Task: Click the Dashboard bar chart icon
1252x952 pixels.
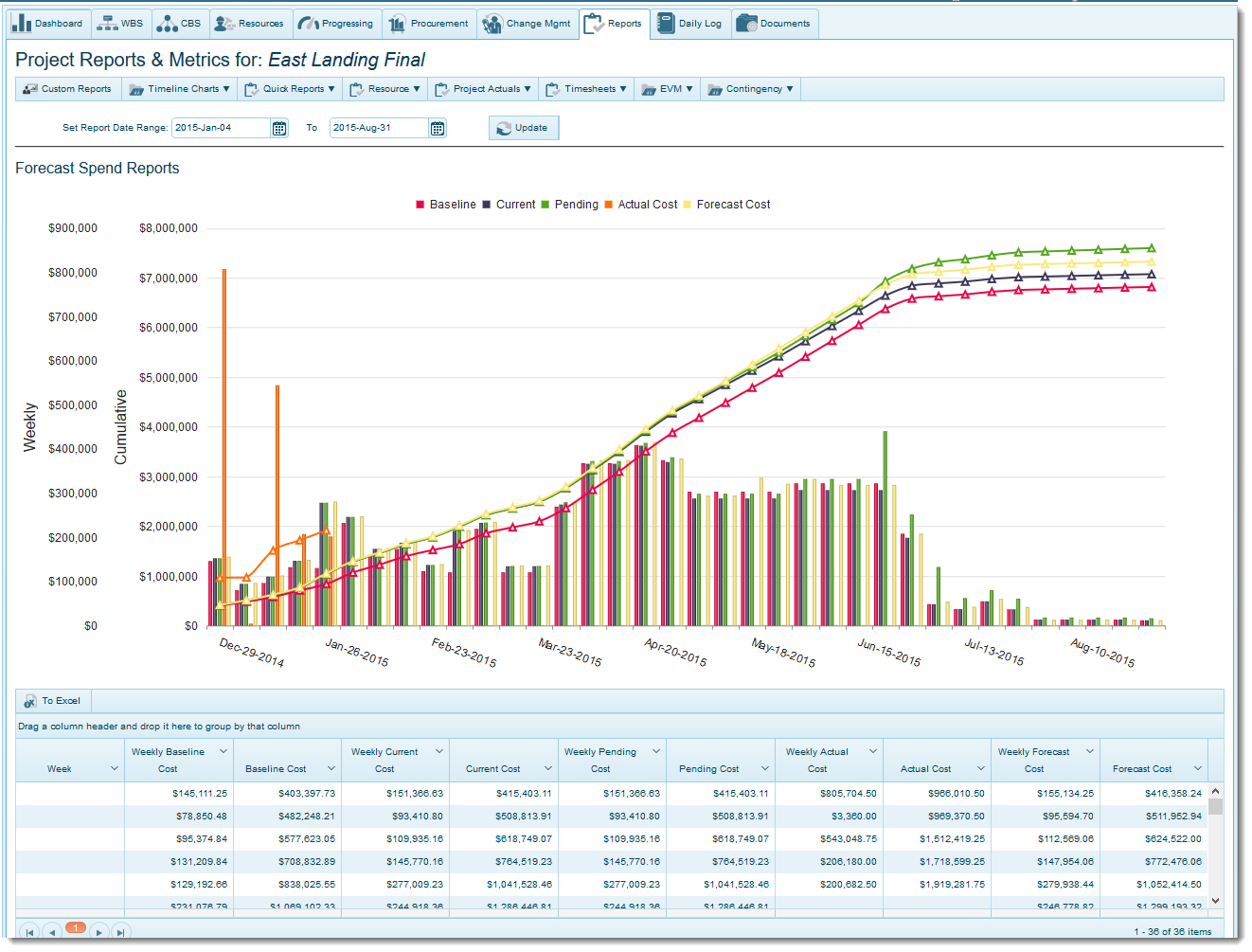Action: coord(21,24)
